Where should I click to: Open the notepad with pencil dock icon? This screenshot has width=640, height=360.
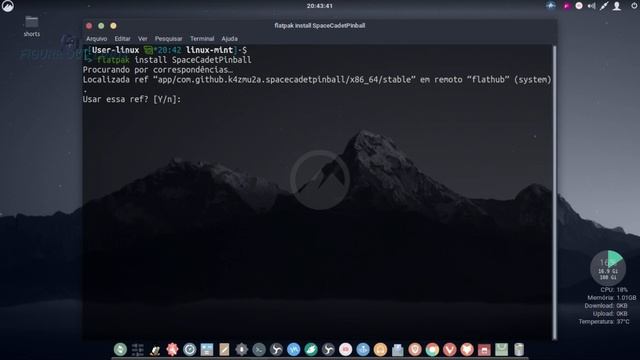[224, 349]
